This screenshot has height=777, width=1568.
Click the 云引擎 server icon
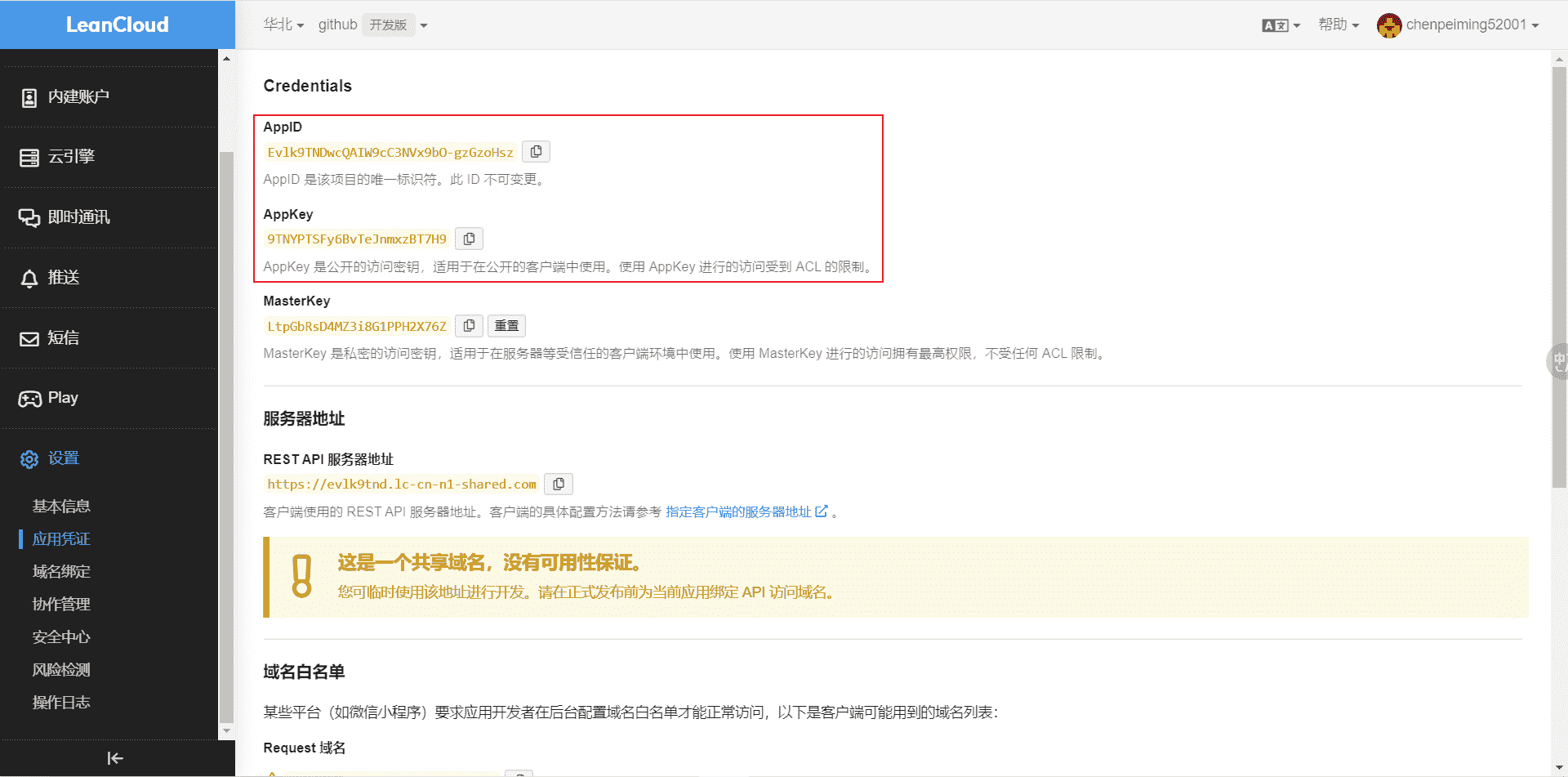coord(29,158)
